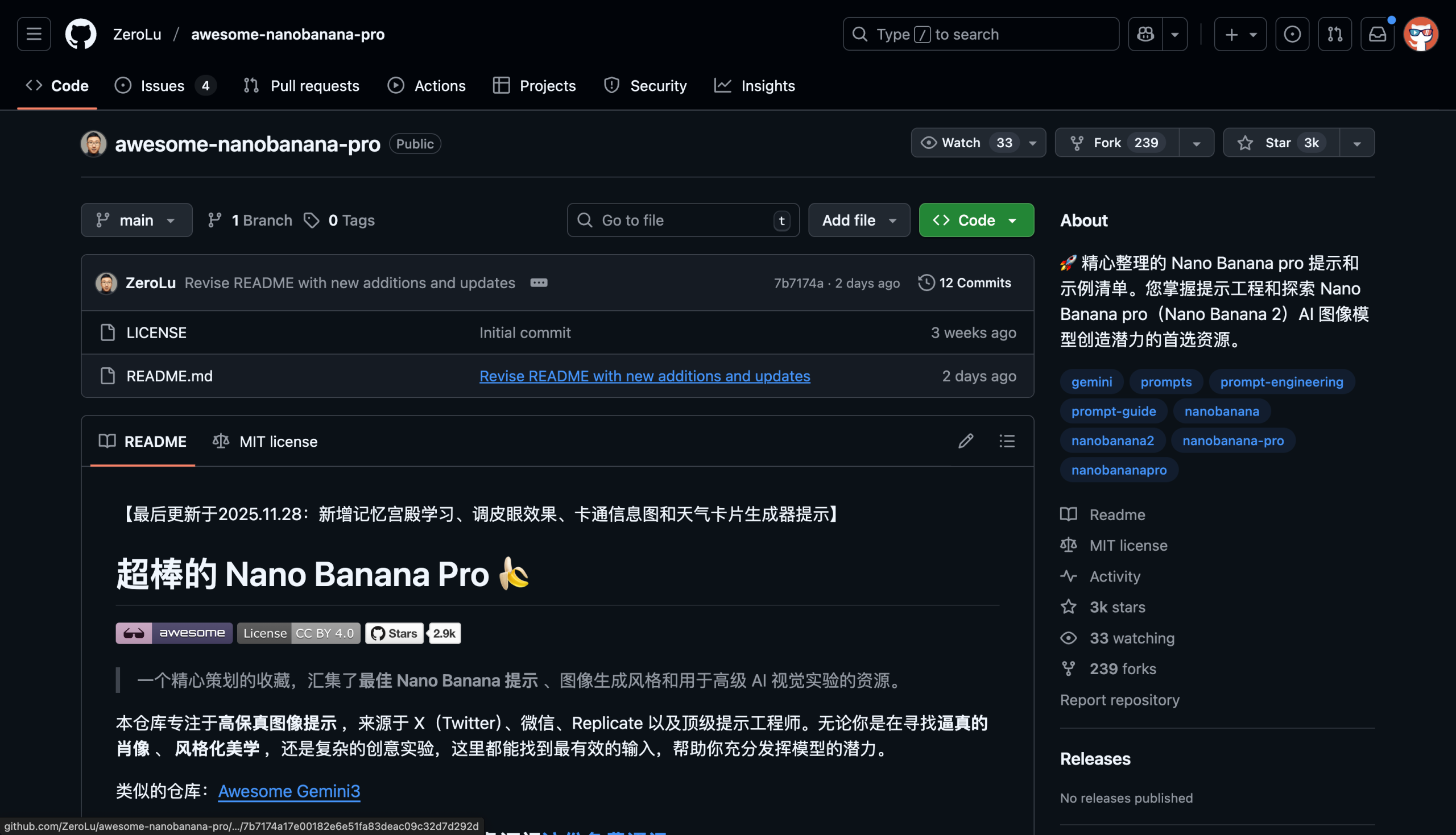Open the GitHub home page via octocat logo
This screenshot has height=835, width=1456.
[x=80, y=34]
